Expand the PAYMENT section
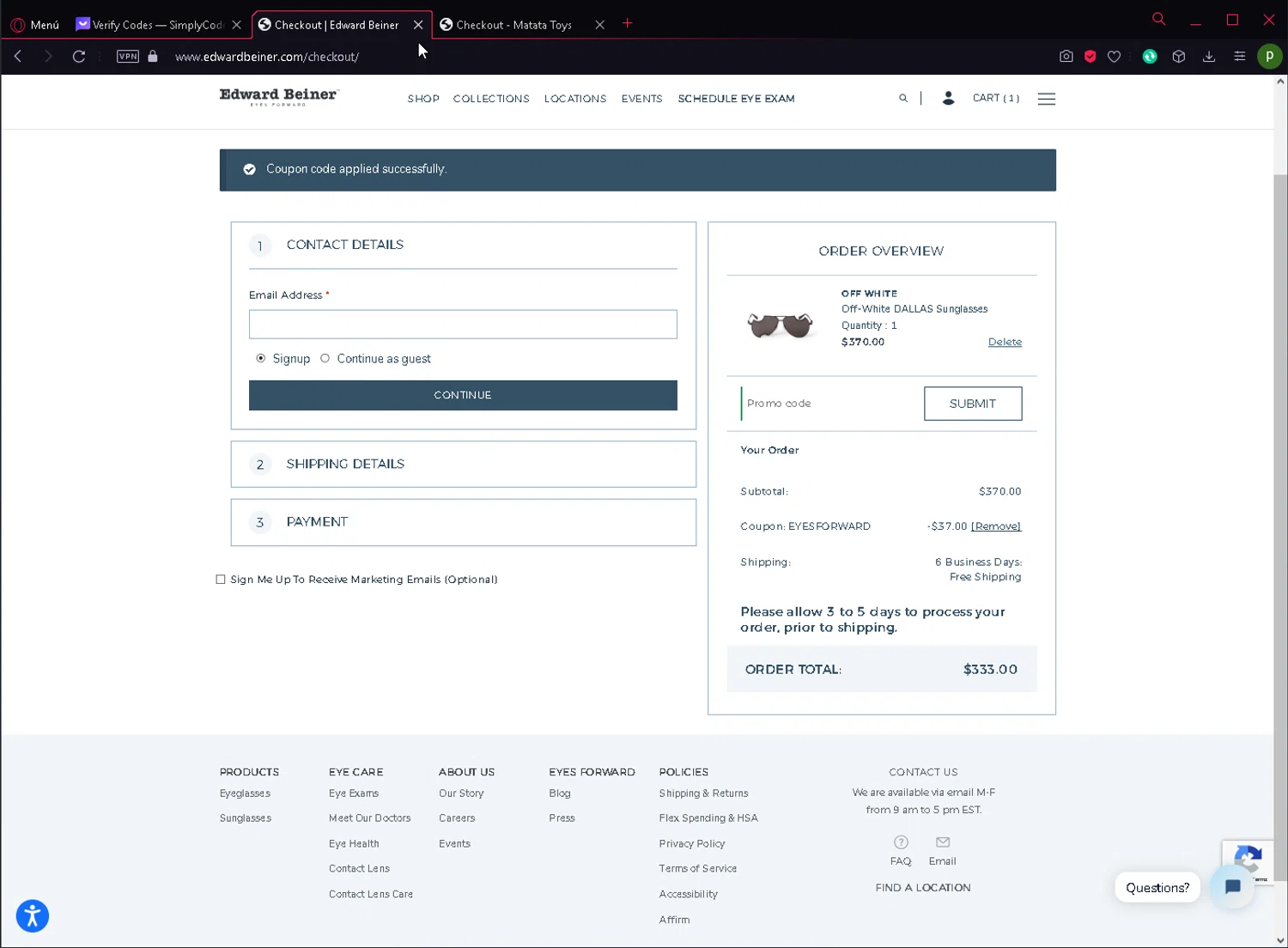 pyautogui.click(x=464, y=523)
